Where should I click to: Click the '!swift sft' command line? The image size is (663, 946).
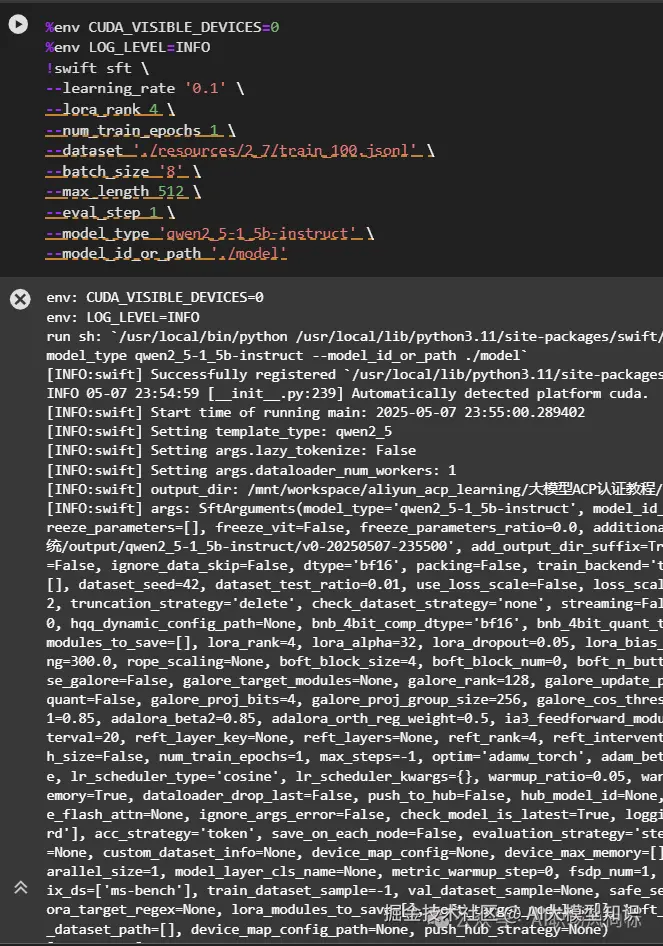(x=97, y=68)
